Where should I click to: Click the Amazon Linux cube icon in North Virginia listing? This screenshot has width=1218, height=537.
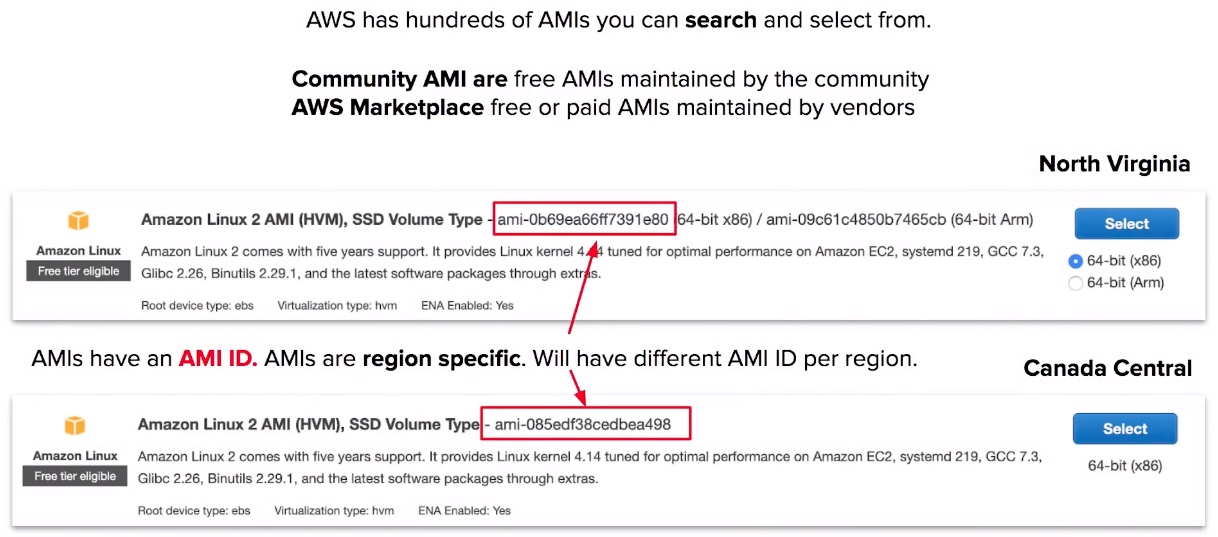(78, 221)
